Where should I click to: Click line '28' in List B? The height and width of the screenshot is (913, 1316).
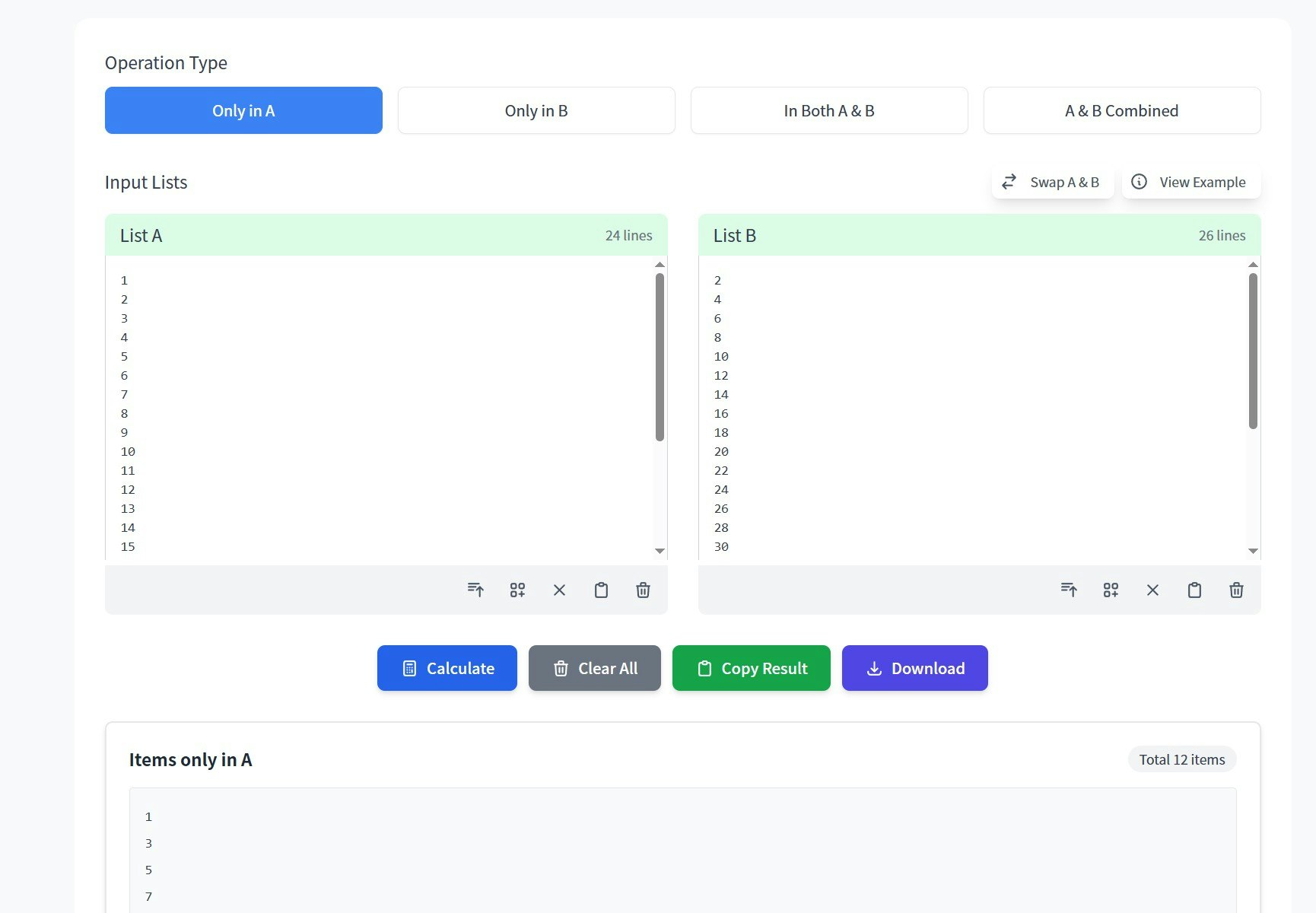pos(721,527)
